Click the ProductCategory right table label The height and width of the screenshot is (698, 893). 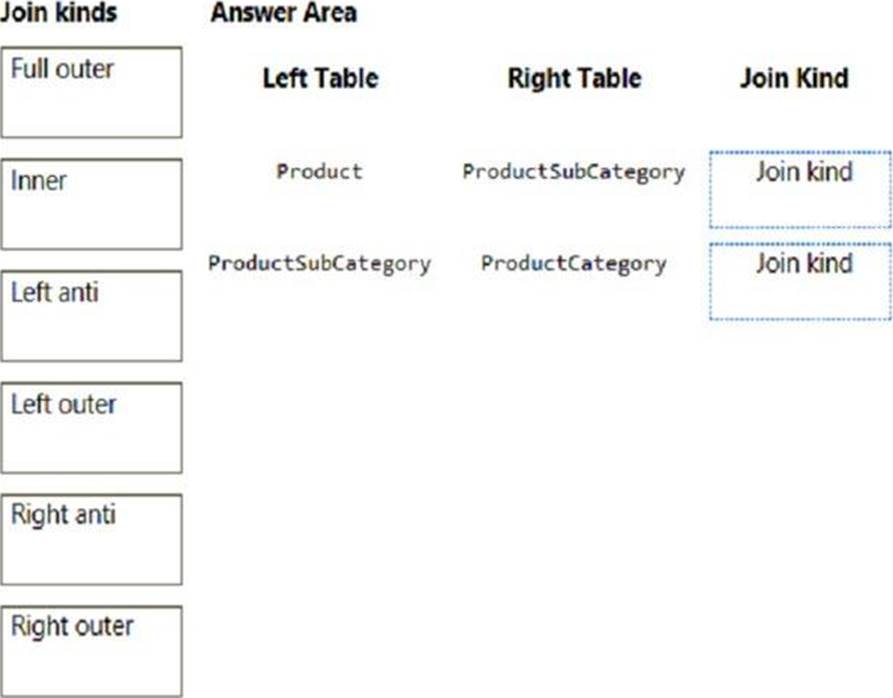pos(574,264)
